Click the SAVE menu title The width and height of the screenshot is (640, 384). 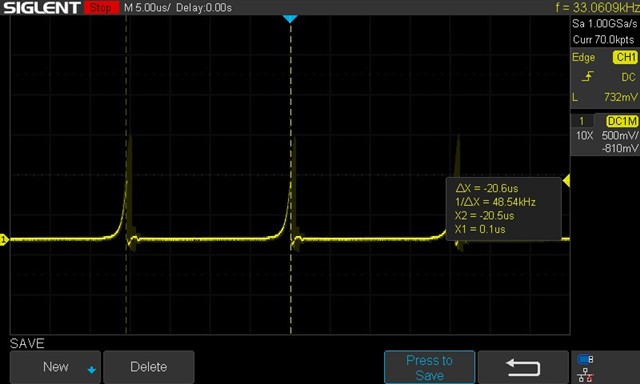click(x=27, y=344)
